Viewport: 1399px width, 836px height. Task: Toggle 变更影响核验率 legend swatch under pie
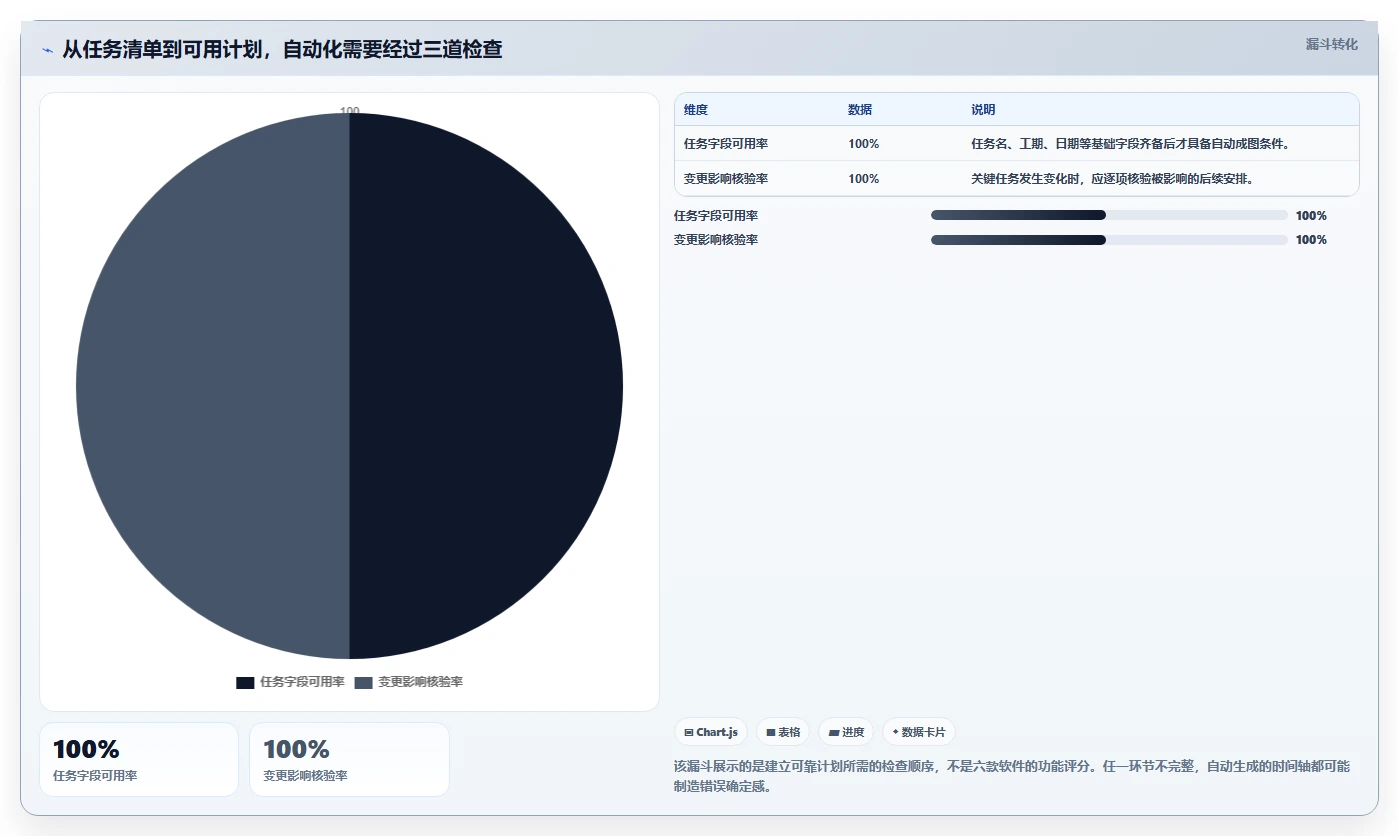(x=363, y=682)
